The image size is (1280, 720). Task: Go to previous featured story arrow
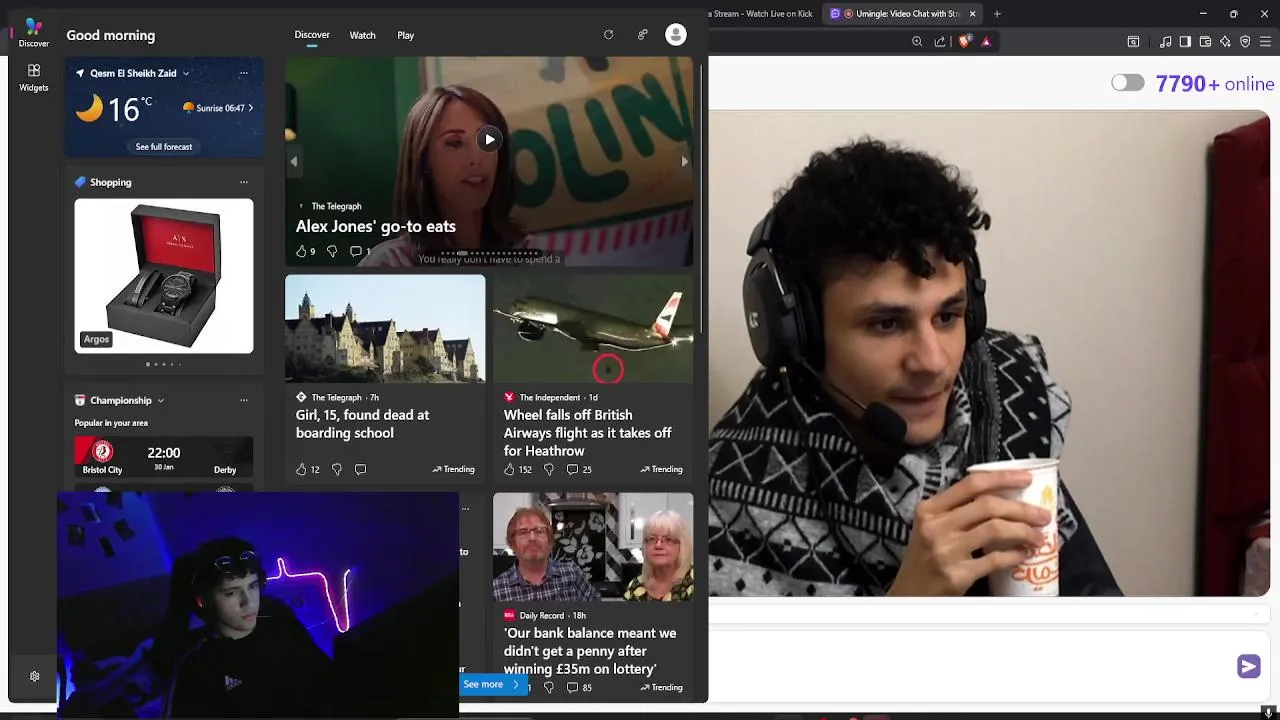click(x=294, y=161)
